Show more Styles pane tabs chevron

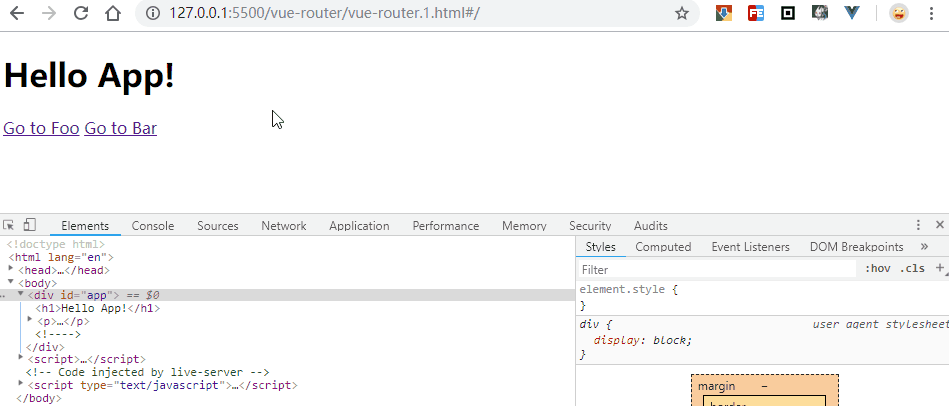pos(924,246)
